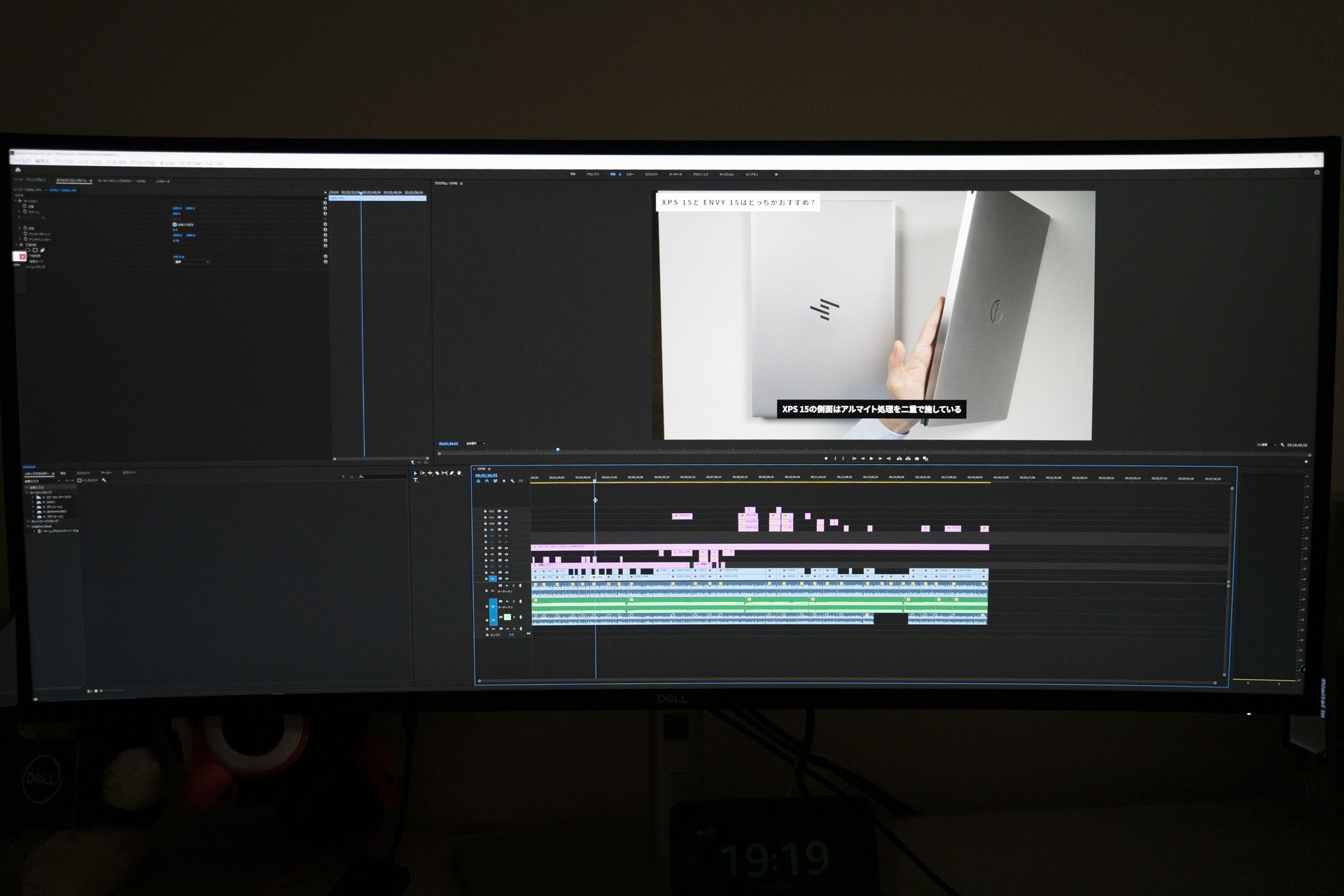This screenshot has width=1344, height=896.
Task: Show more workspaces via the double-chevron
Action: [776, 174]
